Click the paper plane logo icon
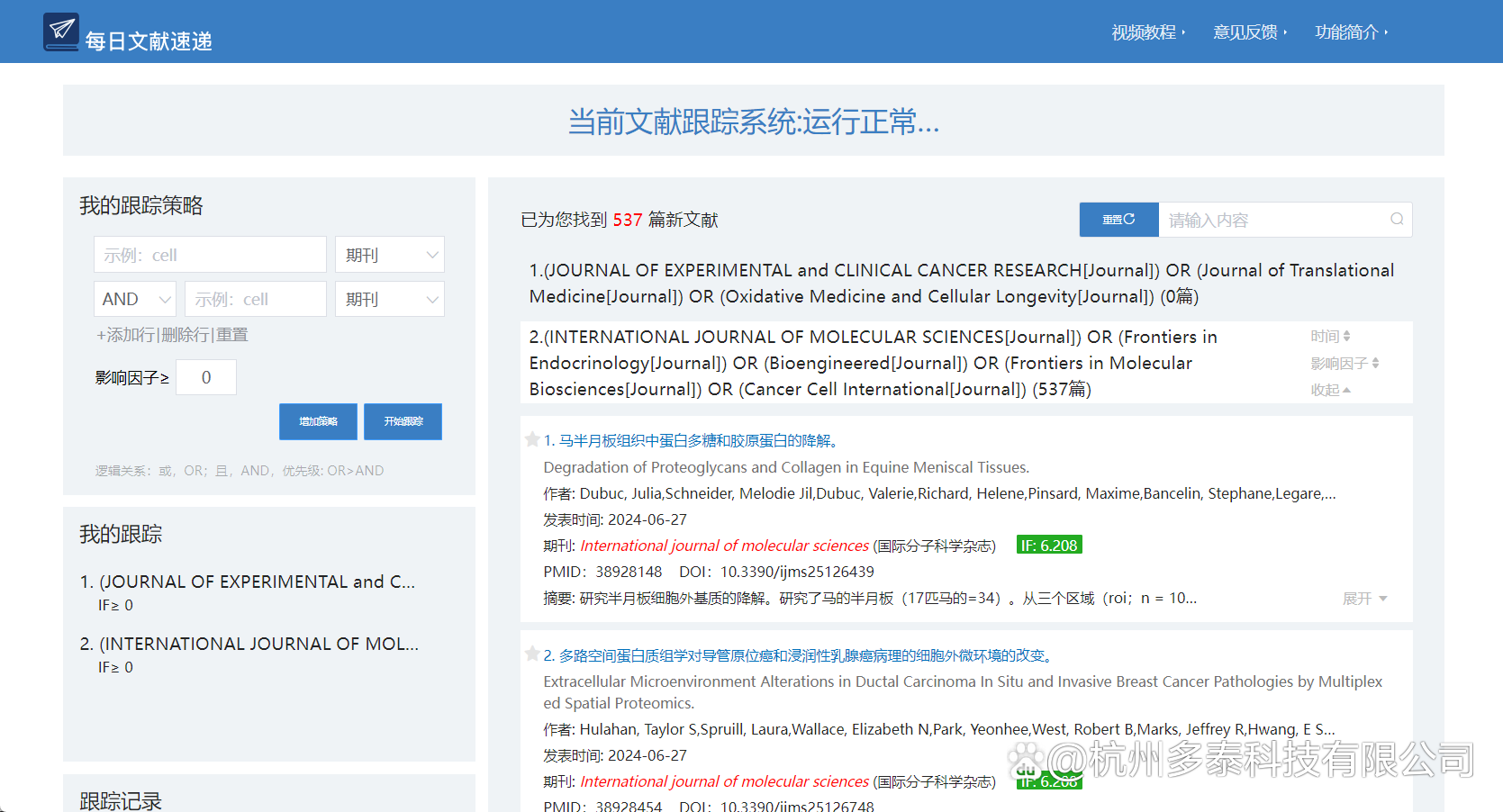 coord(61,32)
